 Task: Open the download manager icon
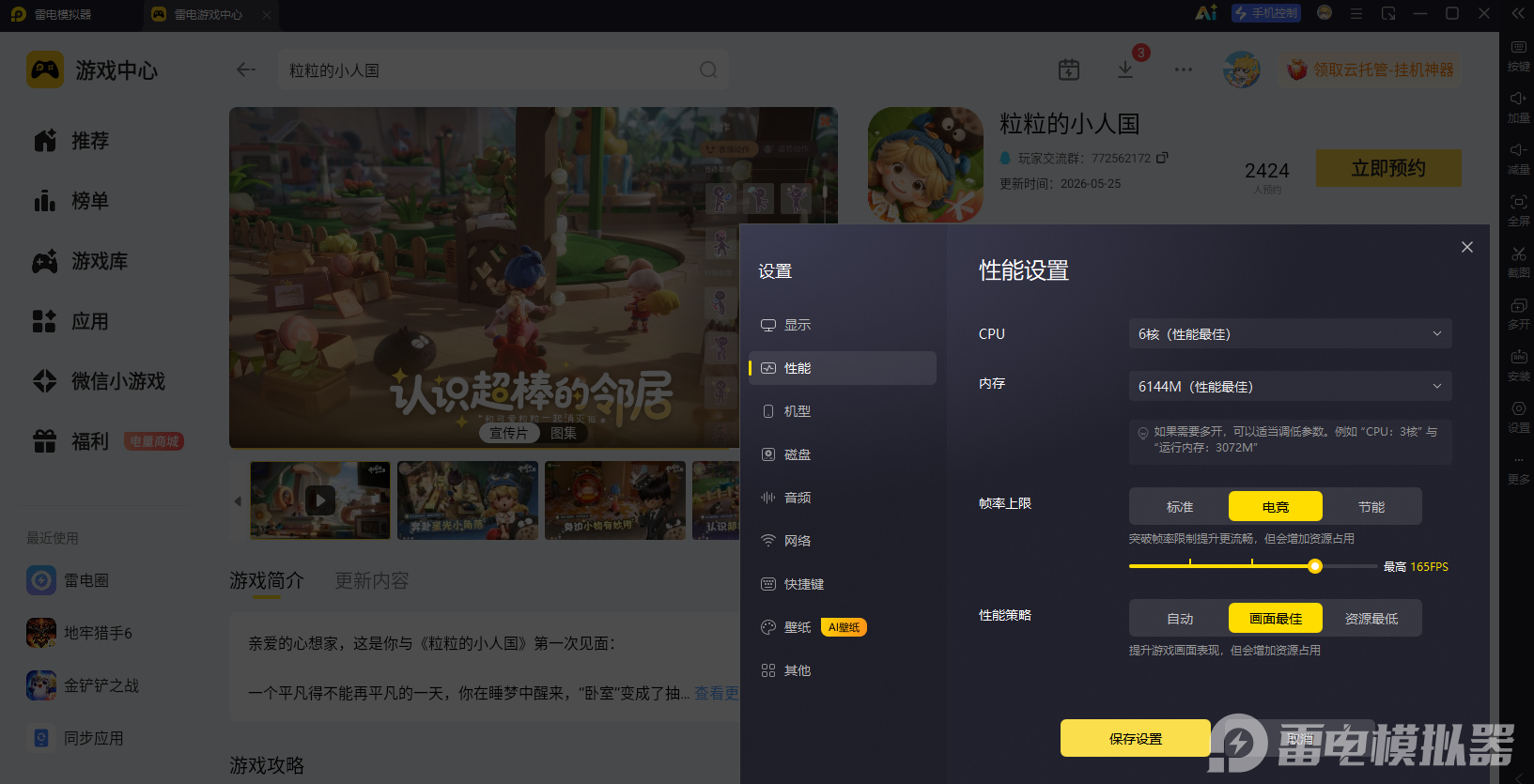tap(1125, 69)
